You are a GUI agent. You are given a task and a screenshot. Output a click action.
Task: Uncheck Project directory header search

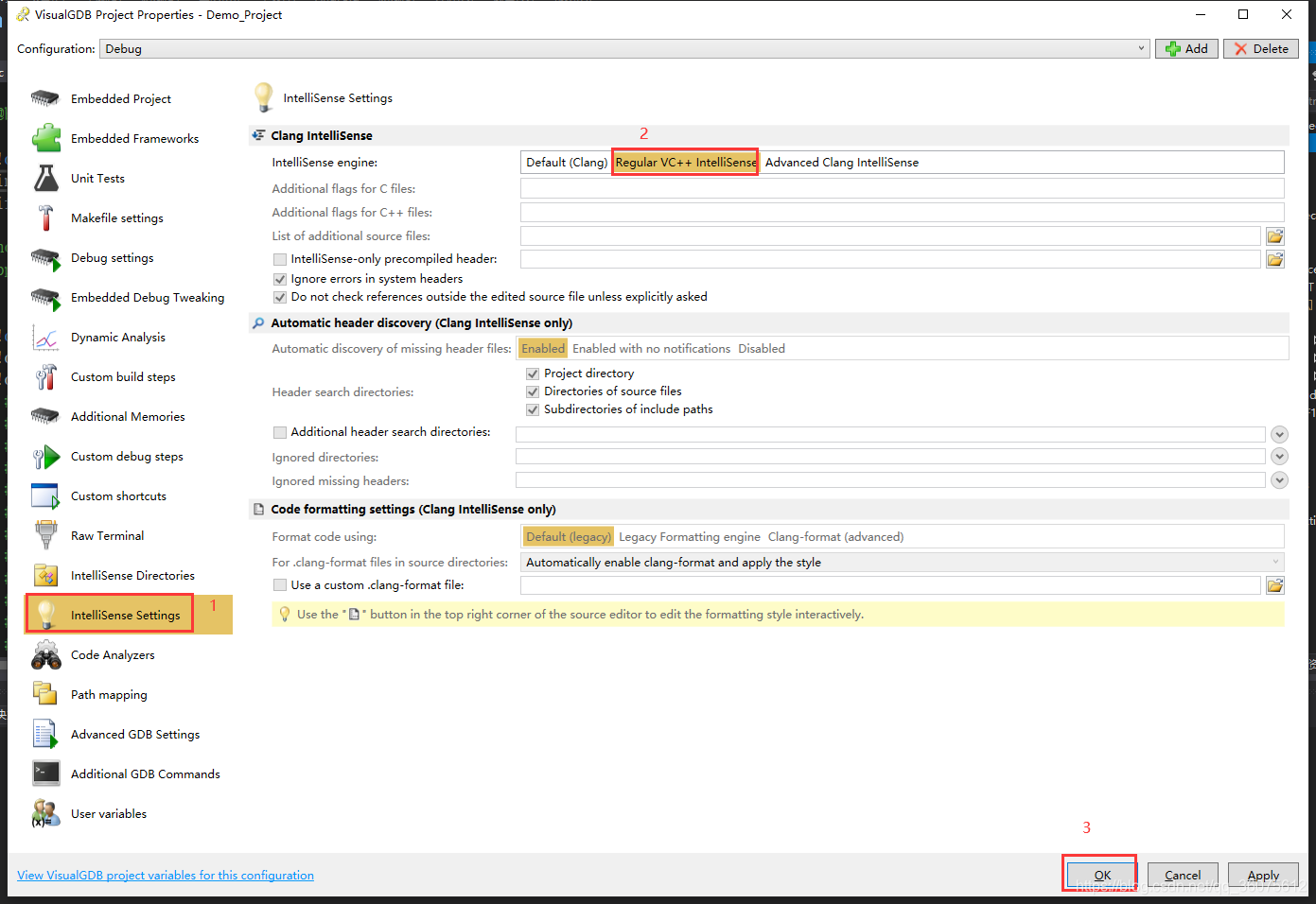[533, 374]
